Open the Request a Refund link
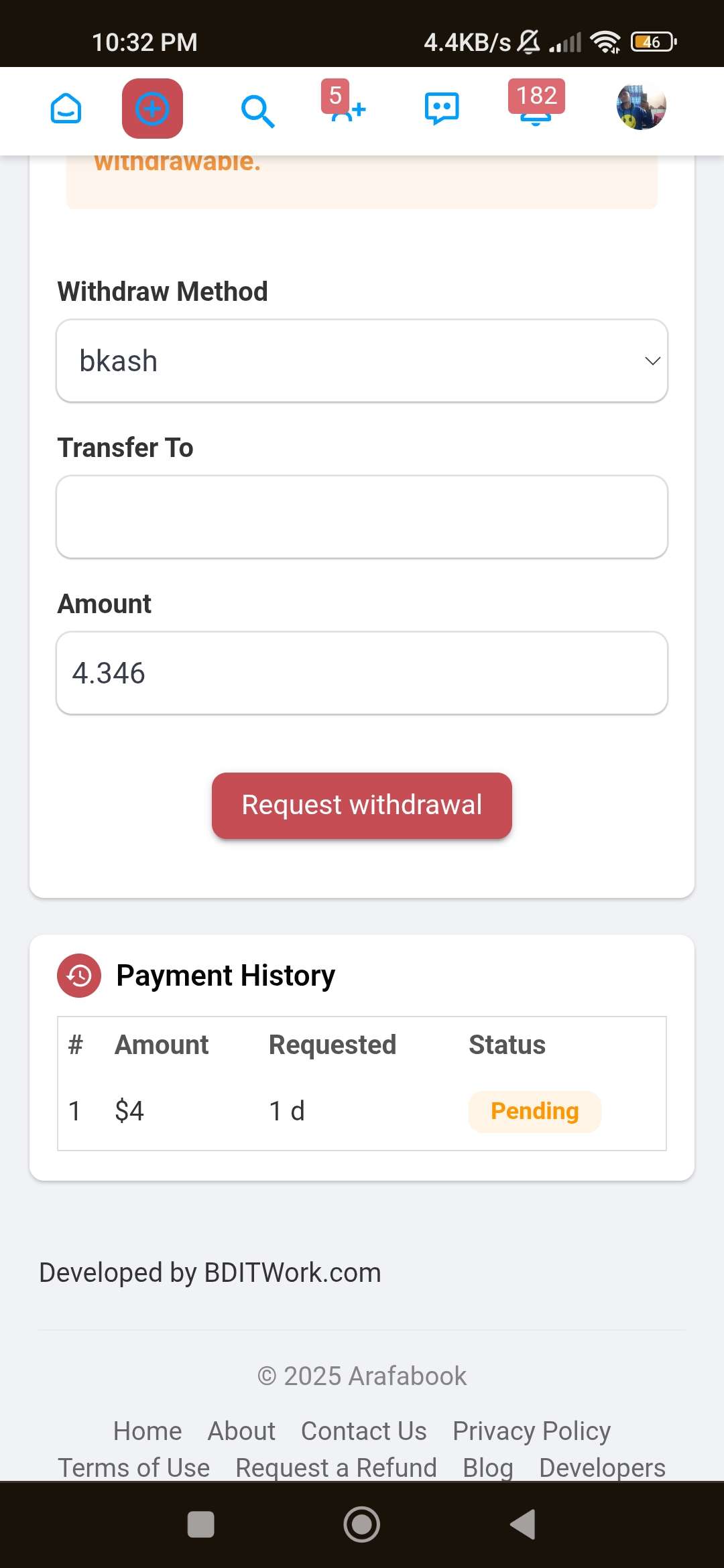724x1568 pixels. 337,1468
